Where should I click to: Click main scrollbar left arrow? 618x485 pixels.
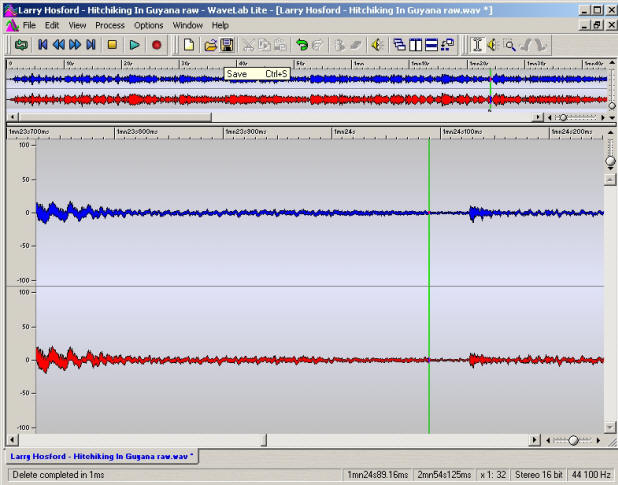[12, 440]
